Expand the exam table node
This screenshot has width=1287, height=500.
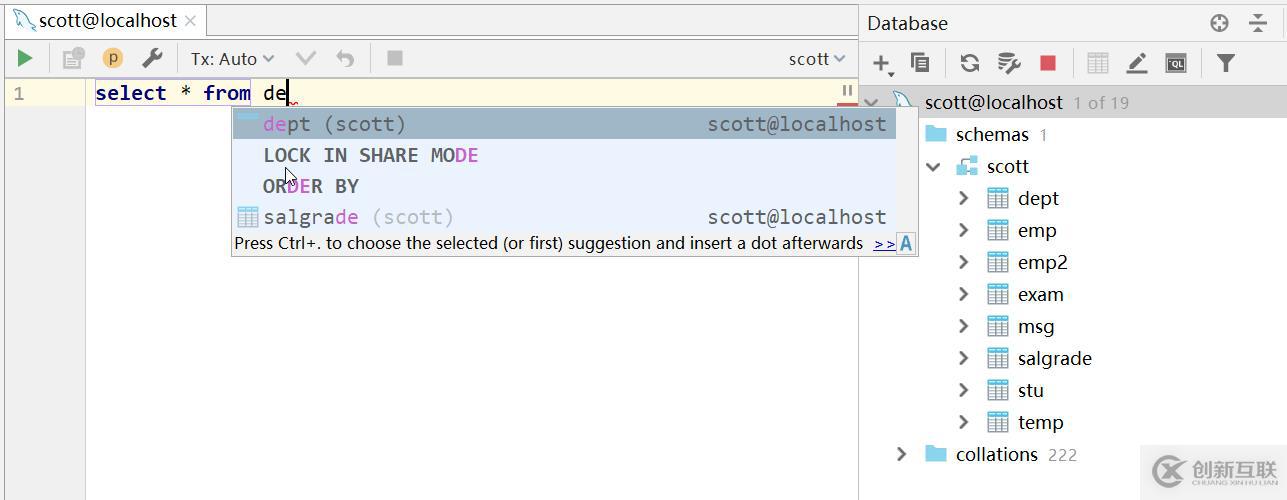click(964, 295)
